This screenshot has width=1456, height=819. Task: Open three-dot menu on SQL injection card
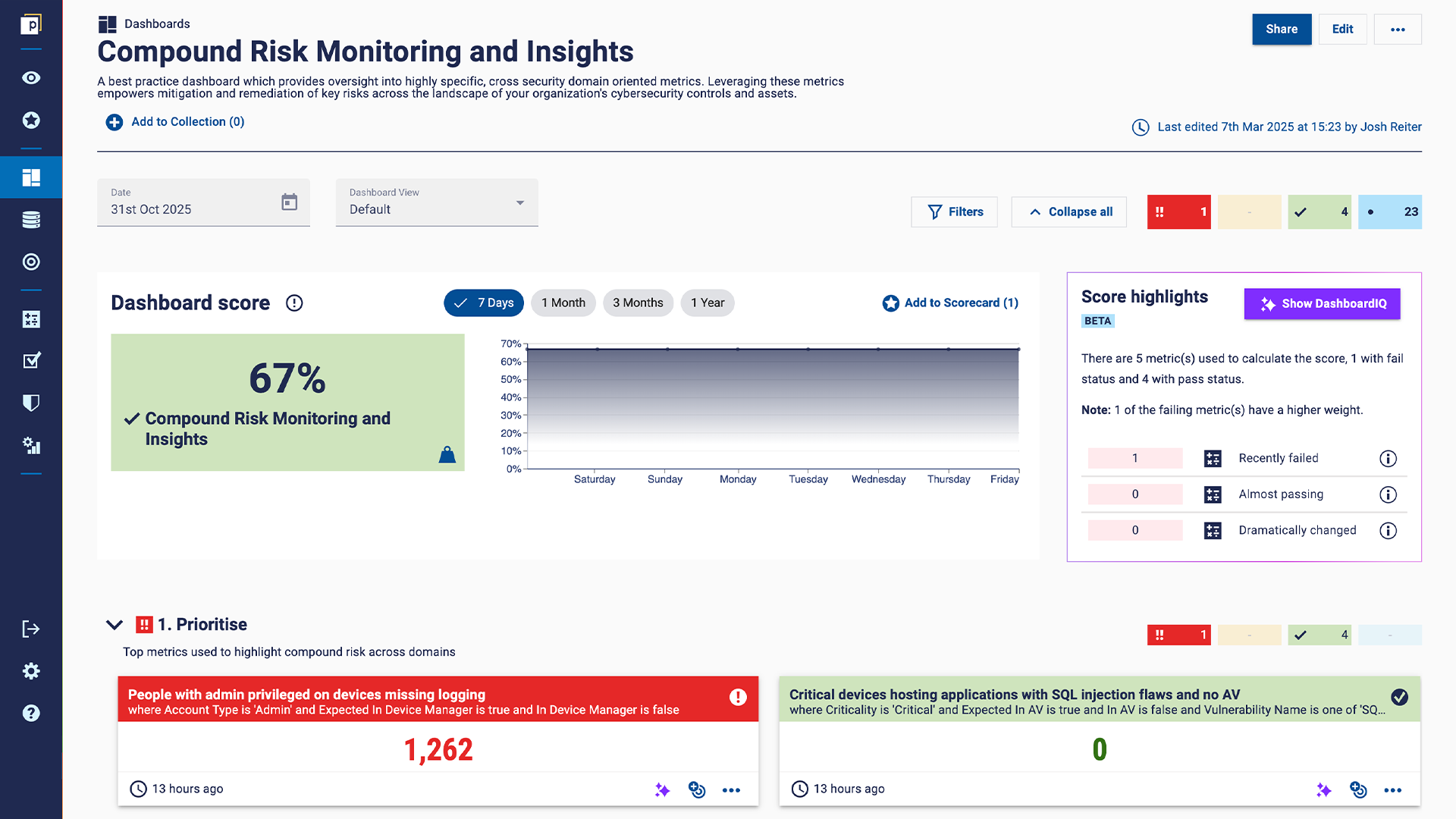[1392, 789]
